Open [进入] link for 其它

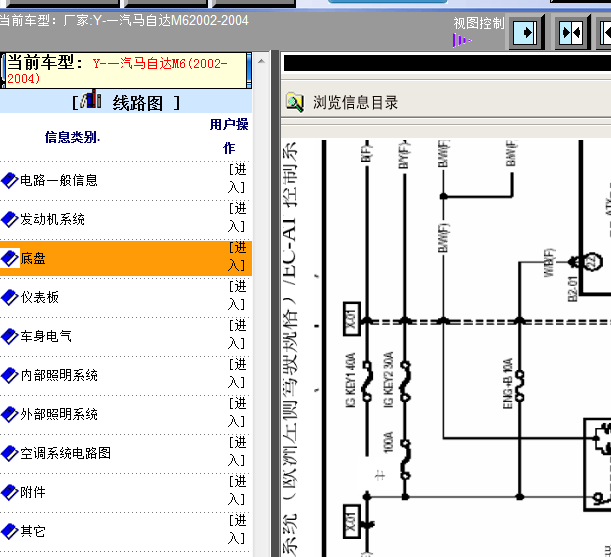tap(237, 529)
